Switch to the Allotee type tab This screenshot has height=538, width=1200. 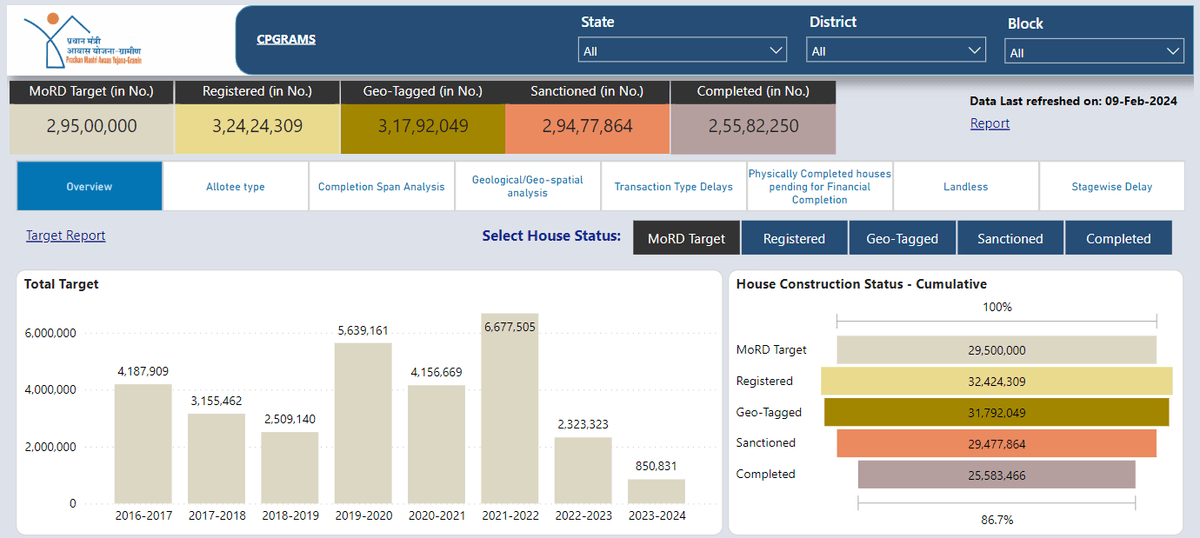coord(235,187)
